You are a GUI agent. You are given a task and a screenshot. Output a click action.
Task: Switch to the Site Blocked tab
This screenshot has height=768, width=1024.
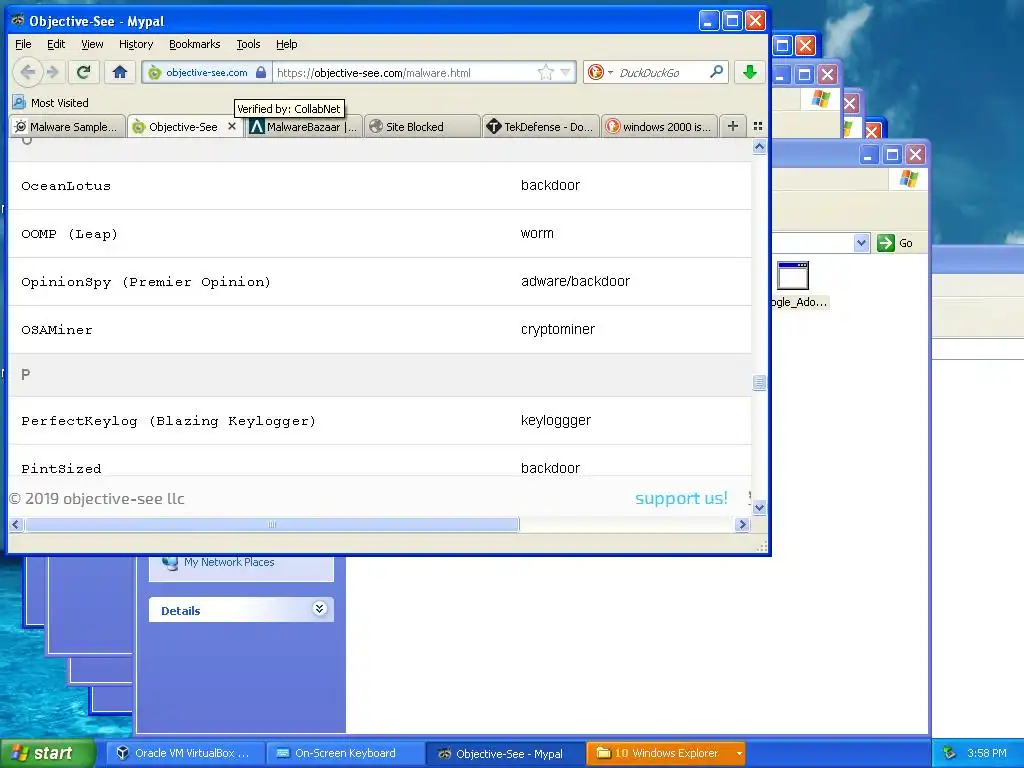click(x=422, y=127)
